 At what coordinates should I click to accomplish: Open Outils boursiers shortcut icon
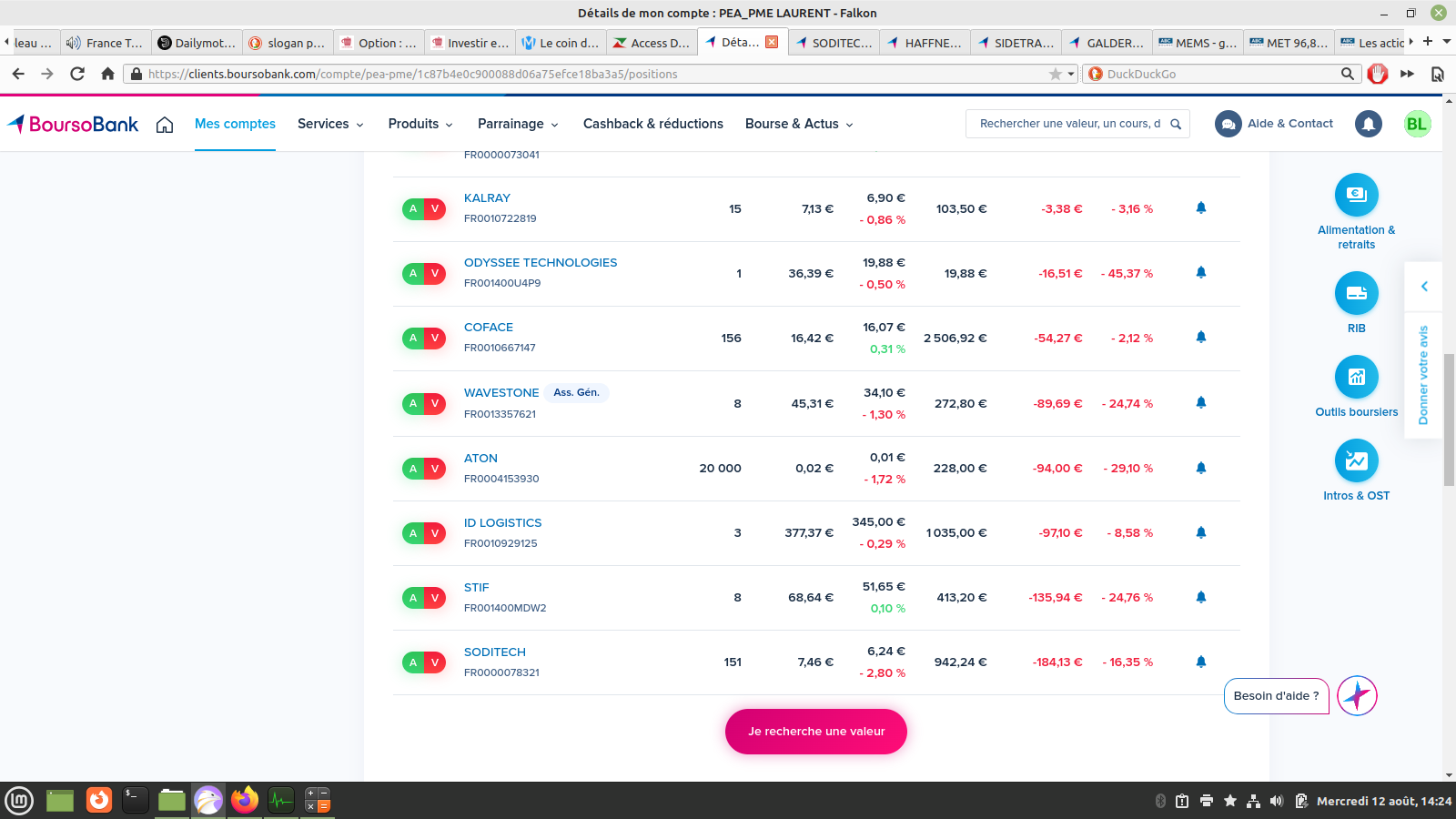(1356, 377)
